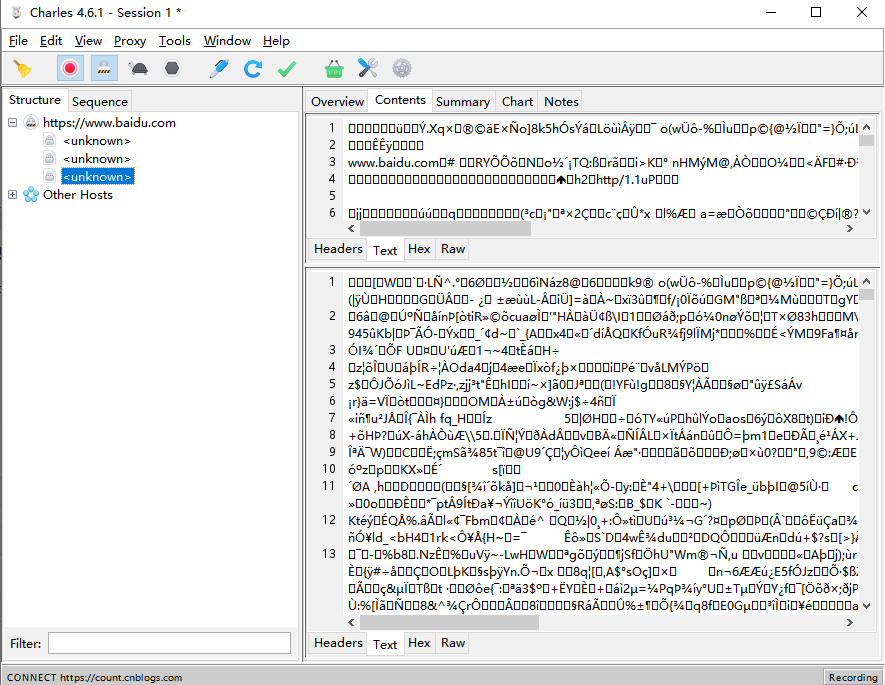Switch to the Sequence tab
Viewport: 885px width, 685px height.
[x=100, y=102]
